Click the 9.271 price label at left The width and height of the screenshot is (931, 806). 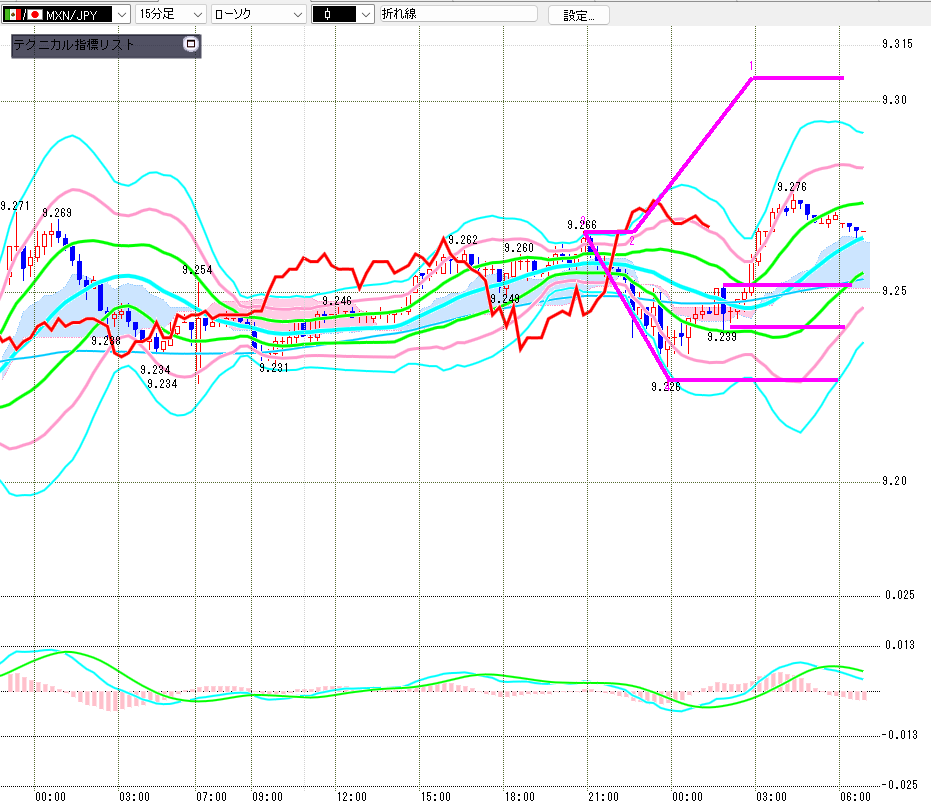coord(15,206)
